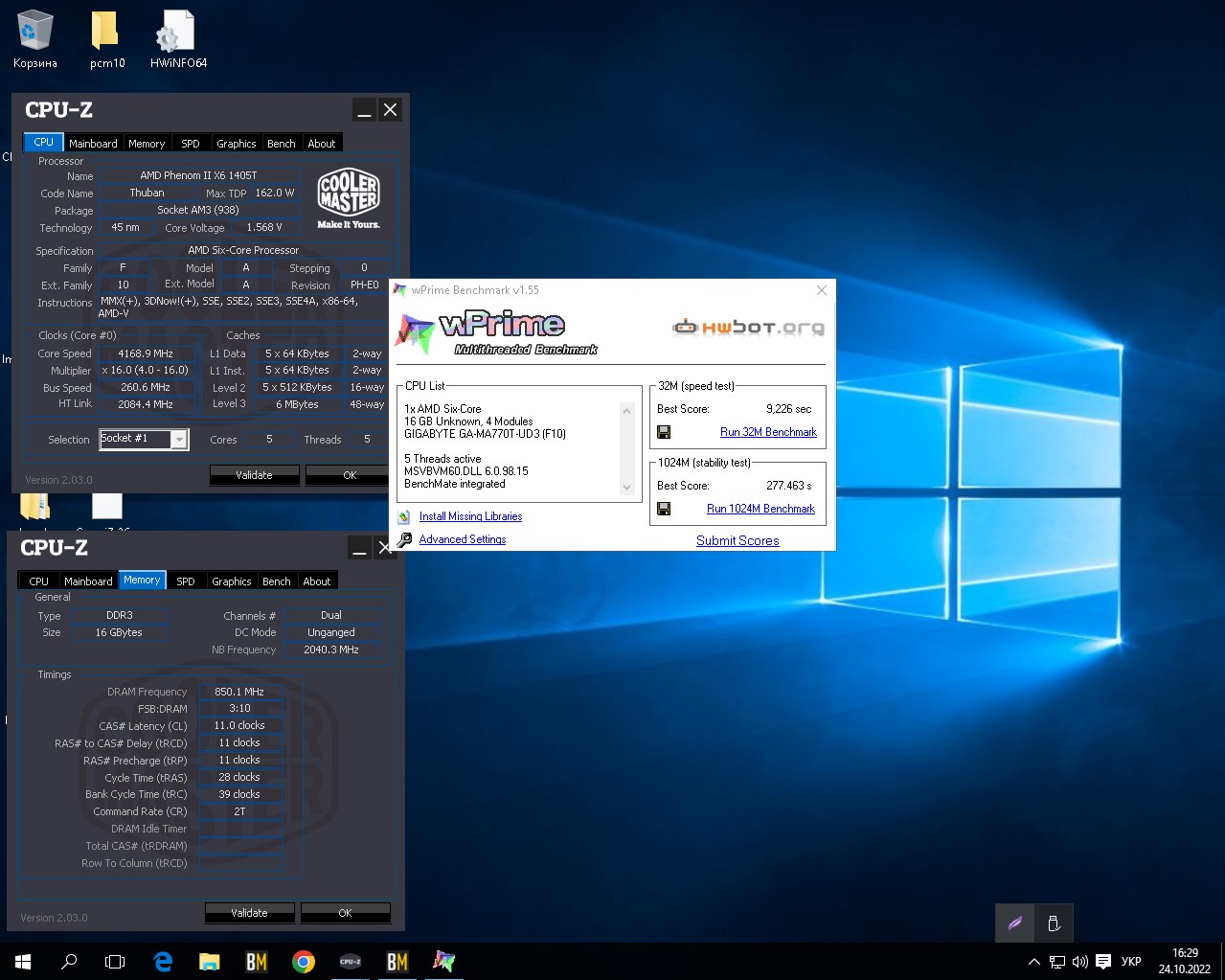Image resolution: width=1225 pixels, height=980 pixels.
Task: Click the Install Missing Libraries icon
Action: 404,516
